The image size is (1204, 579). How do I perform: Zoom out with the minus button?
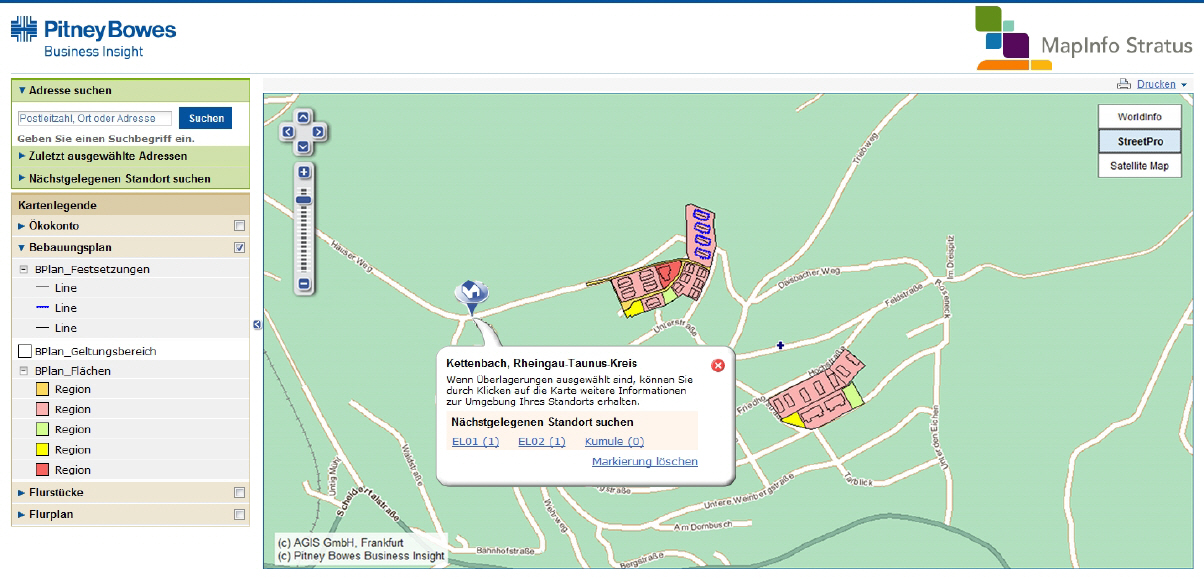pyautogui.click(x=304, y=285)
